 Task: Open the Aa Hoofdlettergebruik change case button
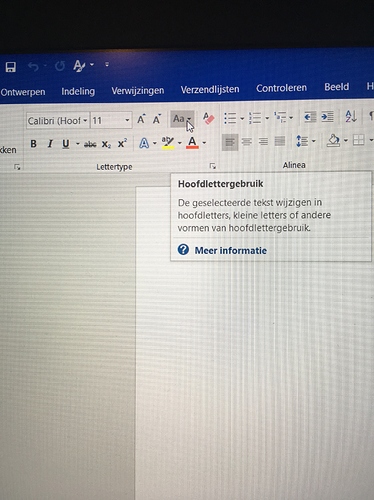point(182,119)
